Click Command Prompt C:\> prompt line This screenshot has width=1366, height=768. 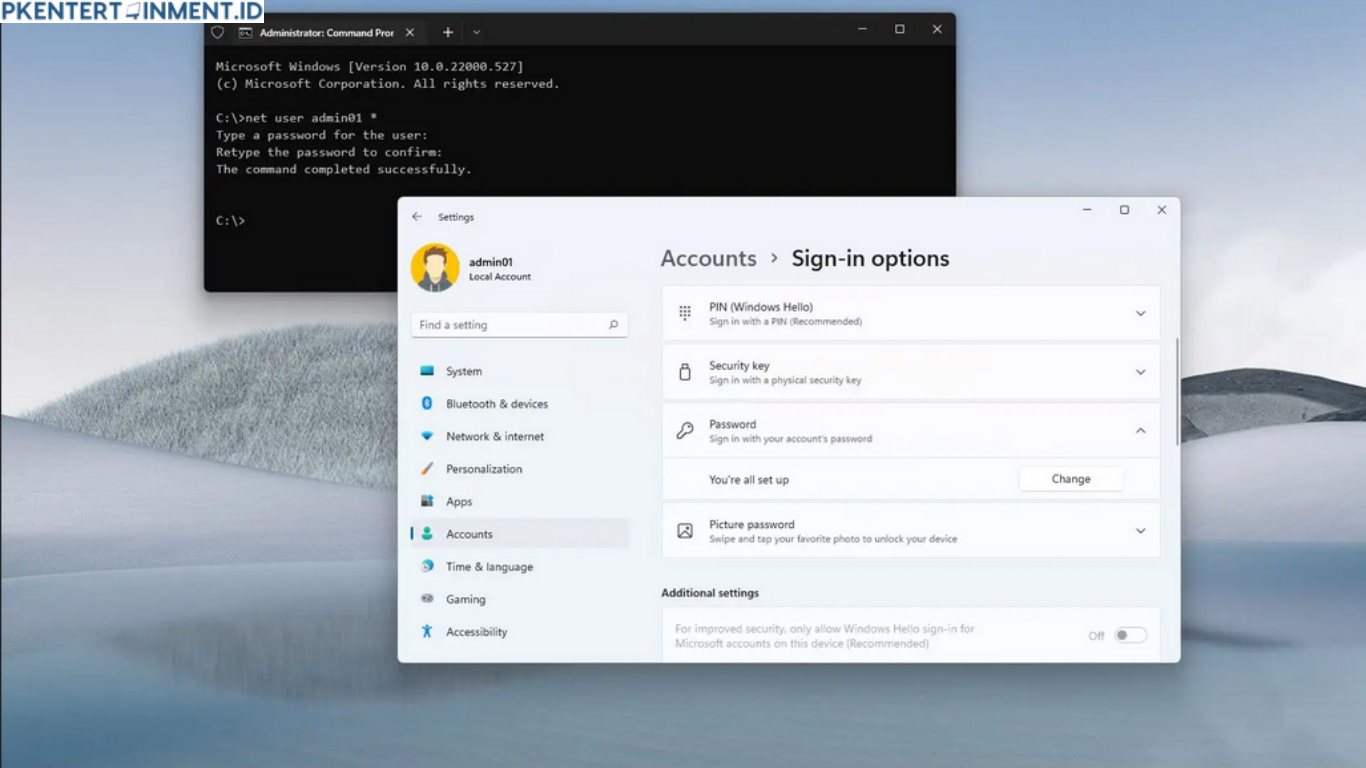tap(231, 220)
